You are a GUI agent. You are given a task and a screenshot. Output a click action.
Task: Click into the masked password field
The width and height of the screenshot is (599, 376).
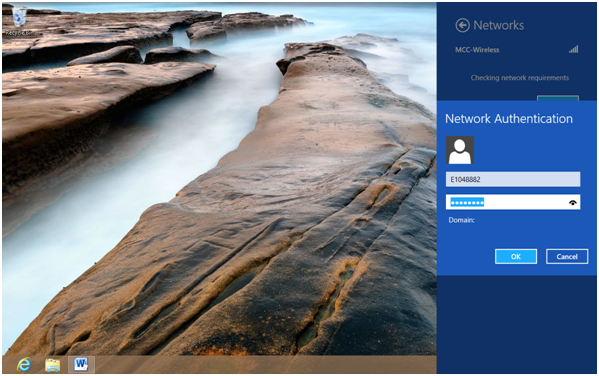(x=513, y=202)
